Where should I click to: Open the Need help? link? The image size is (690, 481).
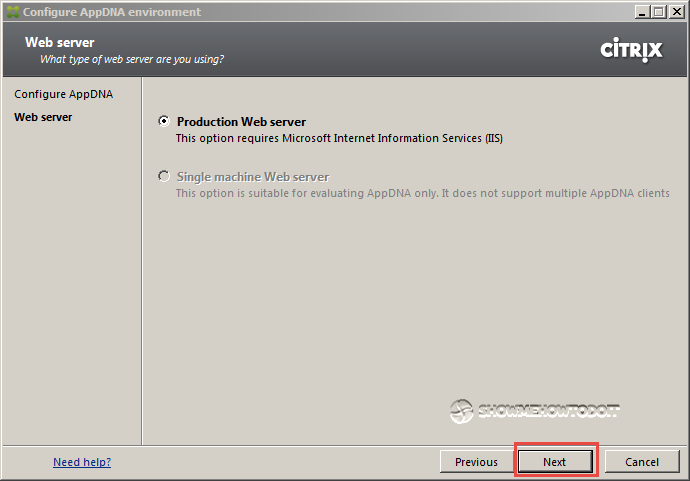point(82,462)
